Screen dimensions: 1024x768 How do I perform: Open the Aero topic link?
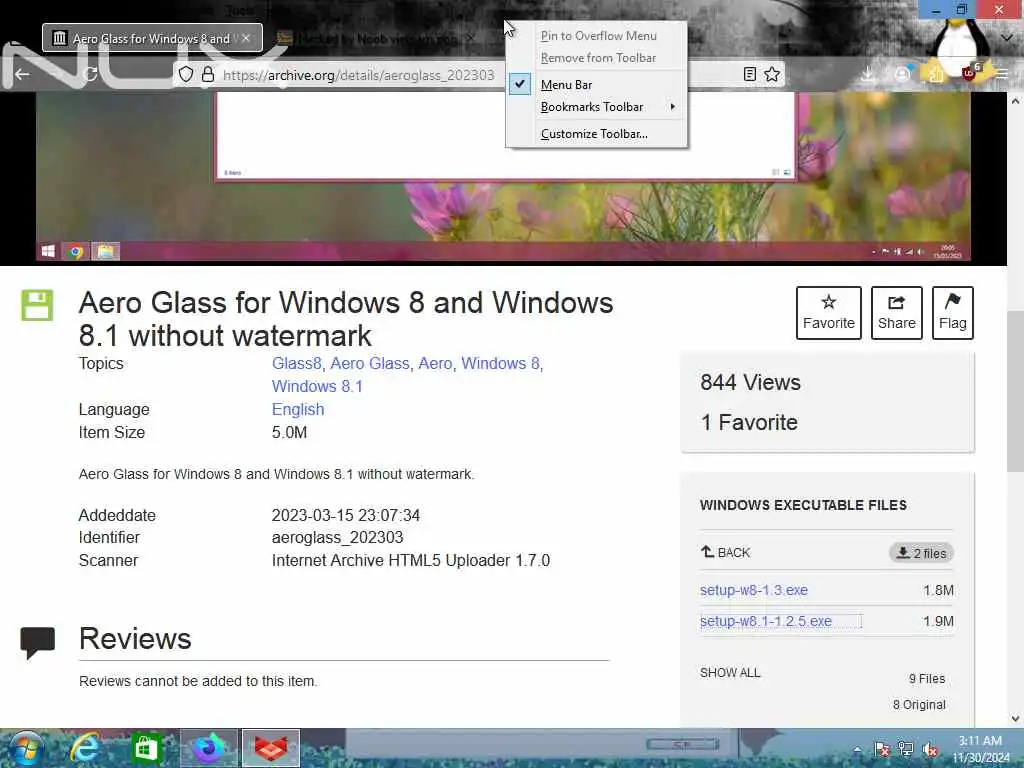pos(435,364)
